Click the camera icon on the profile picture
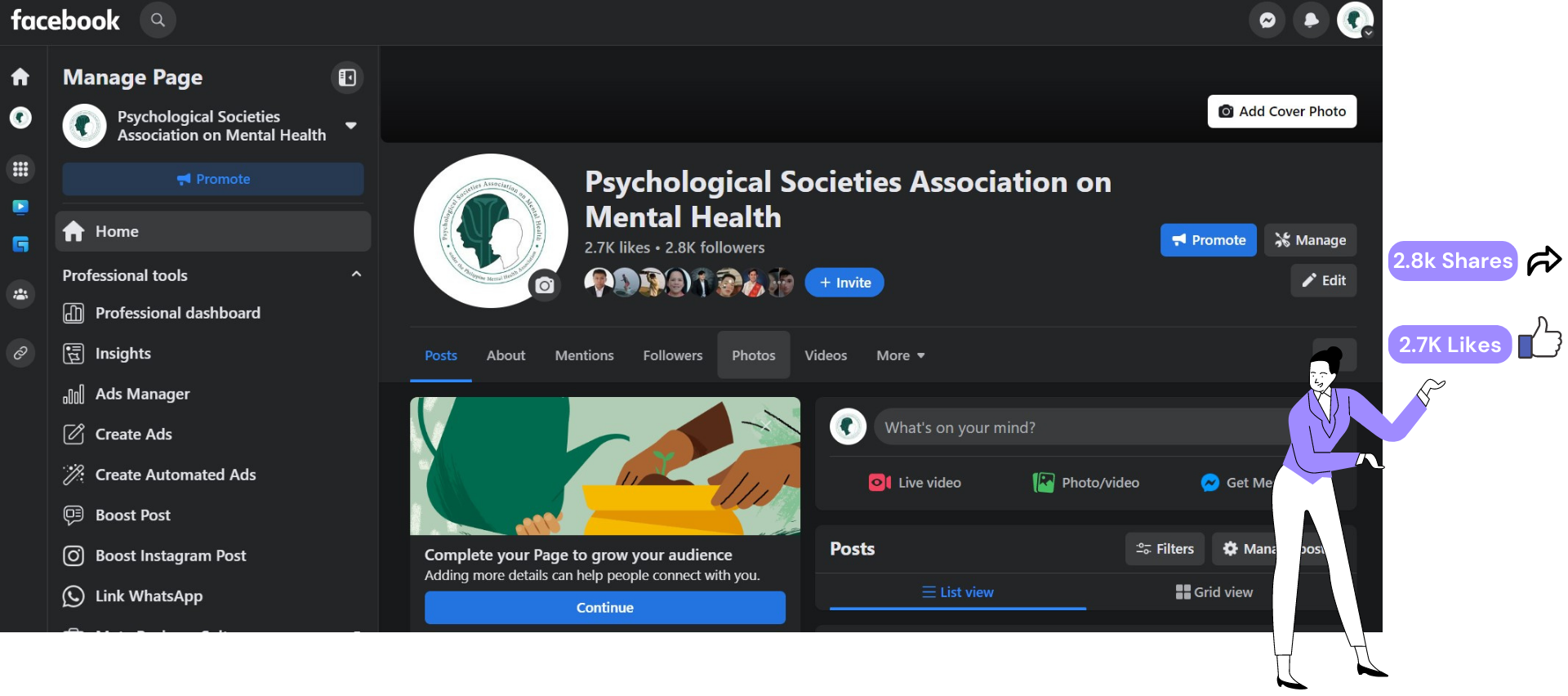Viewport: 1568px width, 696px height. [545, 285]
